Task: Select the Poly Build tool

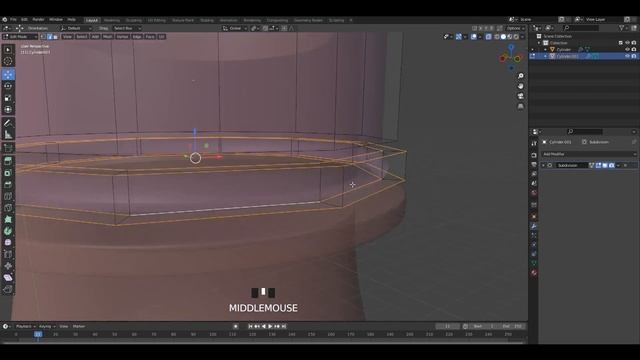Action: pyautogui.click(x=8, y=220)
